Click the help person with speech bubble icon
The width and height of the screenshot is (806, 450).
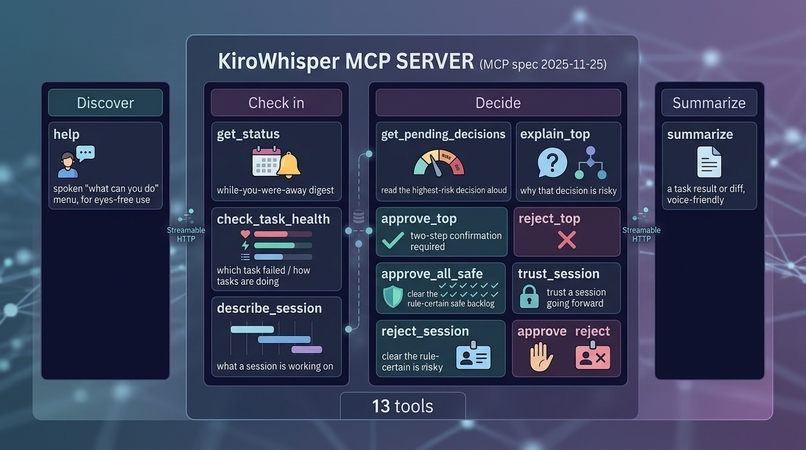click(76, 162)
